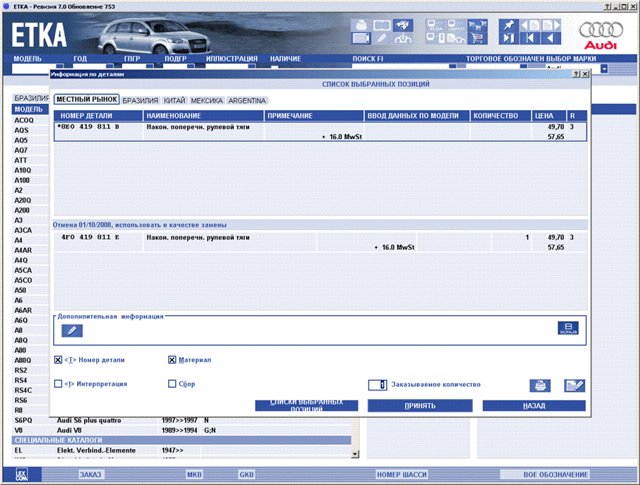This screenshot has width=640, height=485.
Task: Click the first monitor icon in toolbar
Action: click(x=435, y=25)
